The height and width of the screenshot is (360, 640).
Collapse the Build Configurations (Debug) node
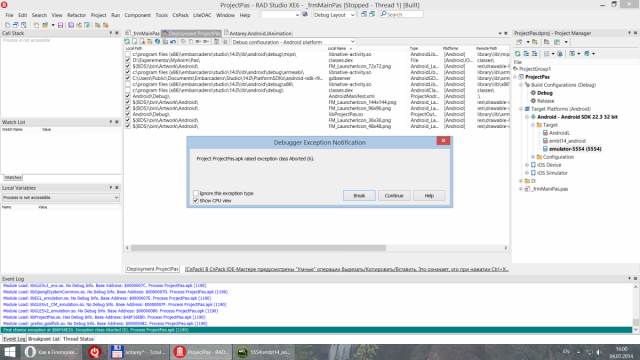pyautogui.click(x=521, y=85)
